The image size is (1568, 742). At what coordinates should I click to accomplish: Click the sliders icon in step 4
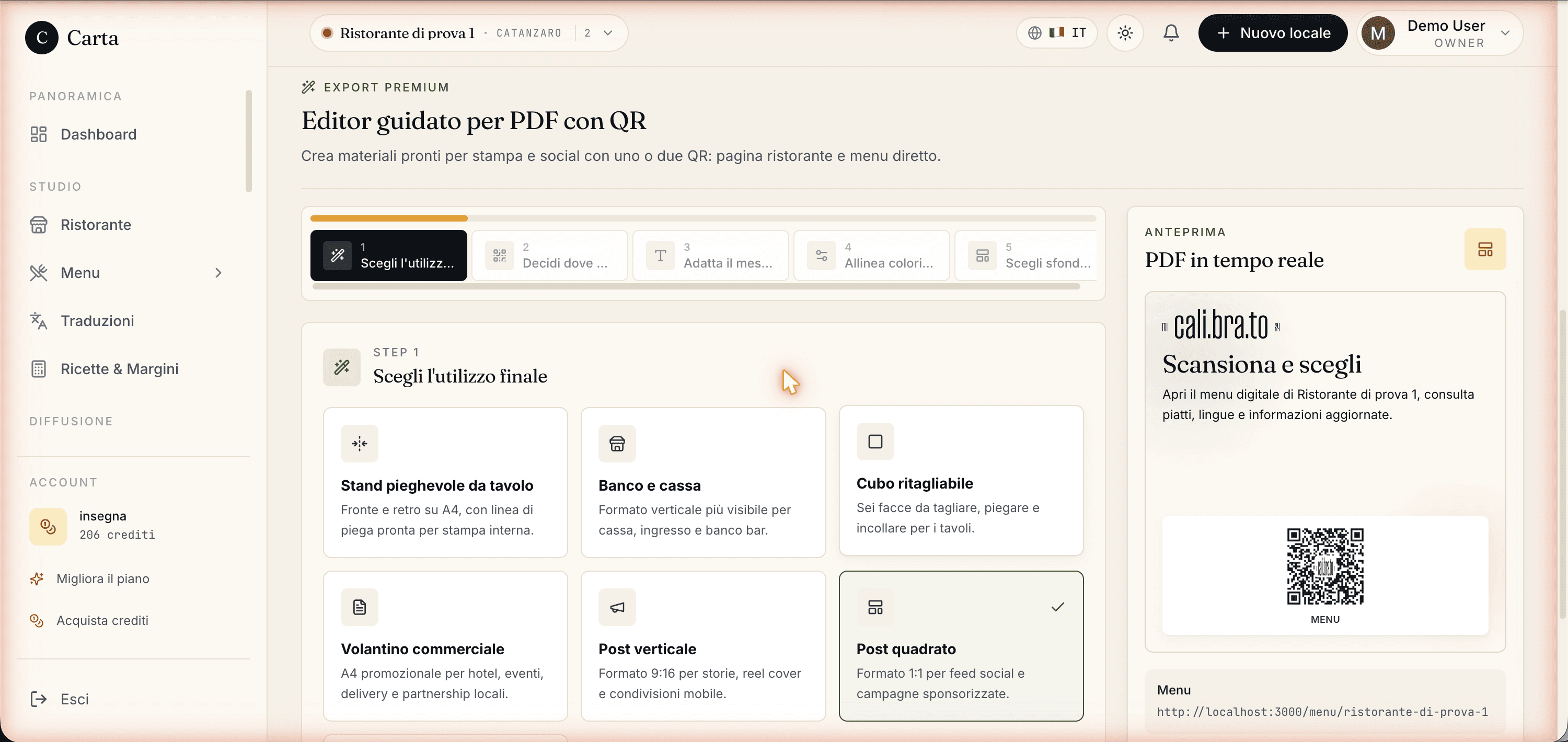tap(821, 256)
